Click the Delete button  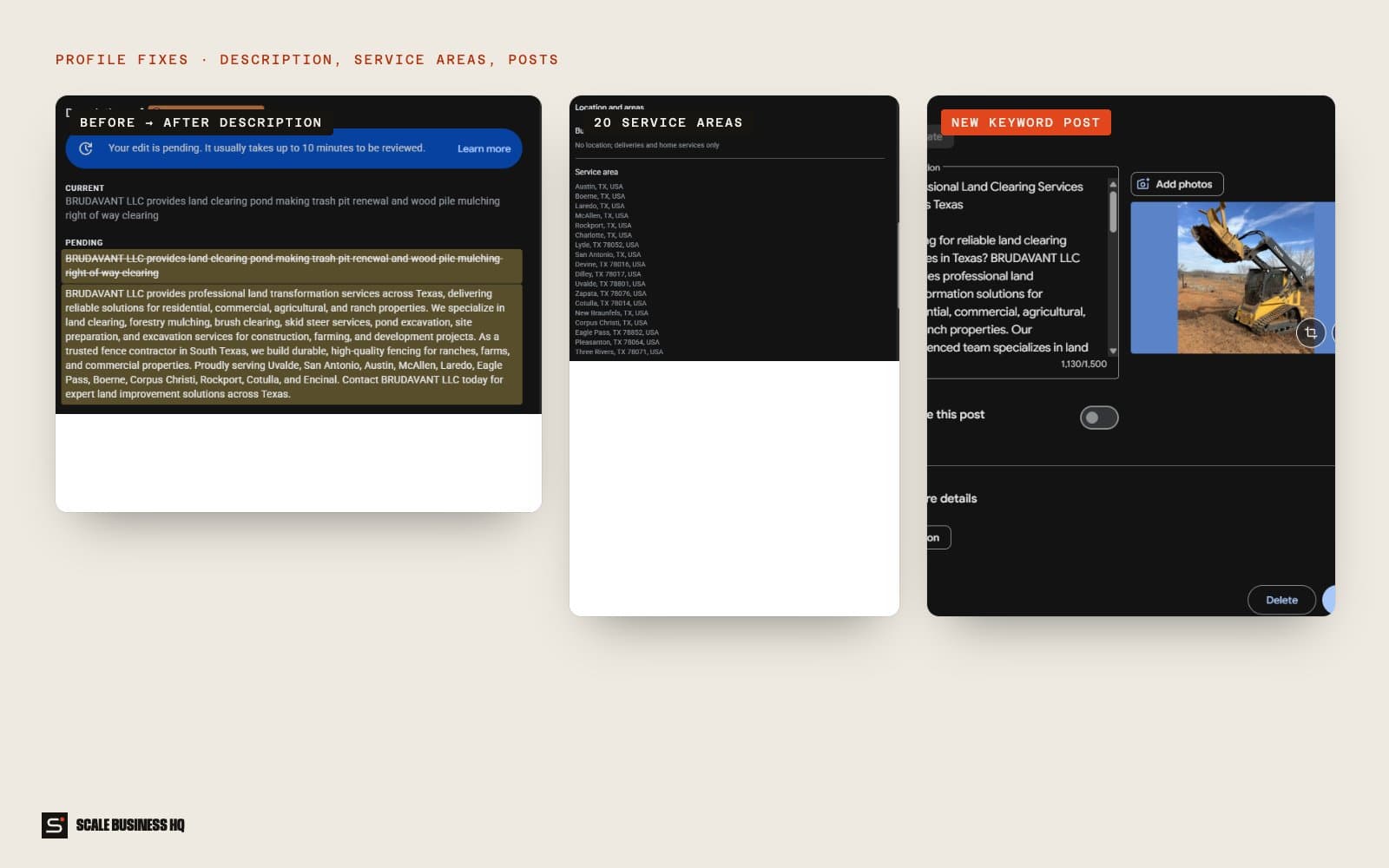(x=1281, y=600)
